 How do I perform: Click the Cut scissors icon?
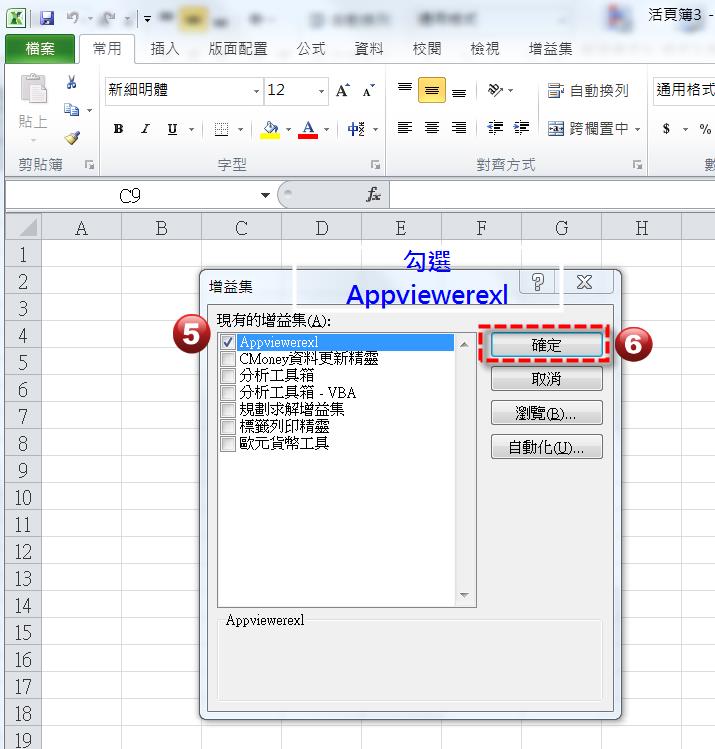coord(72,82)
